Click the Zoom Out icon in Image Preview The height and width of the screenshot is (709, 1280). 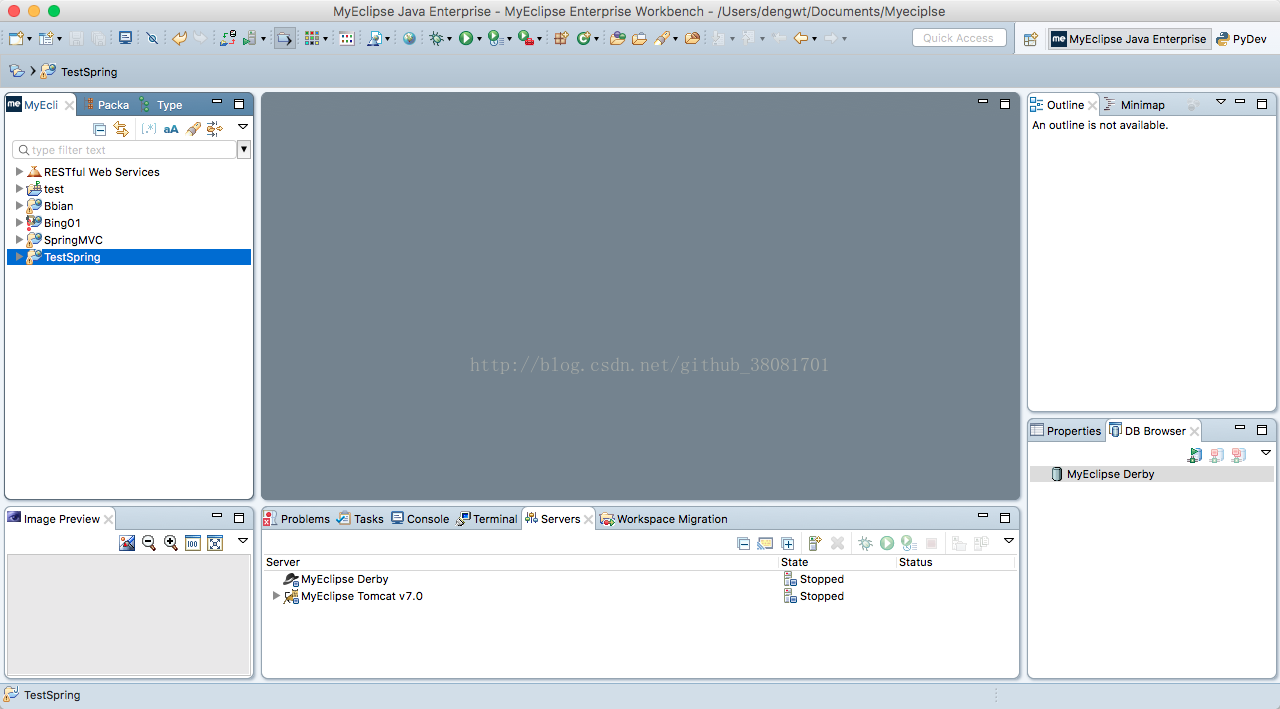(149, 543)
